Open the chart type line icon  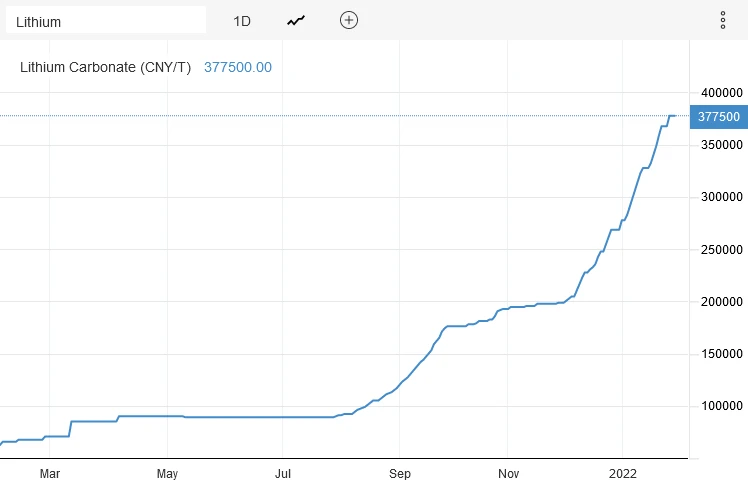296,21
